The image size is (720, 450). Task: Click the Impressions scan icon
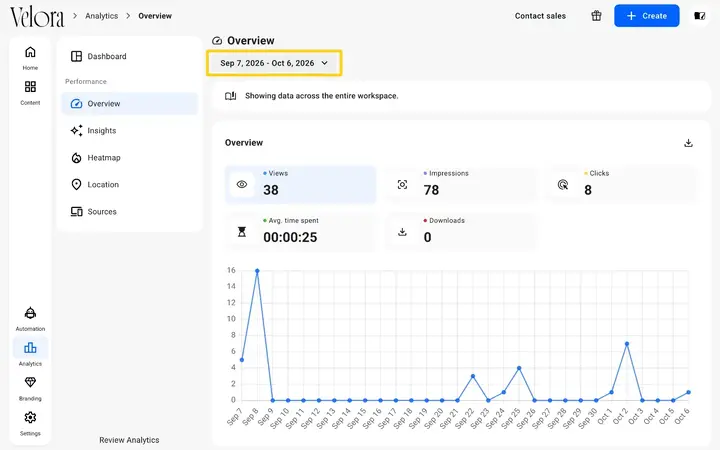[x=402, y=185]
